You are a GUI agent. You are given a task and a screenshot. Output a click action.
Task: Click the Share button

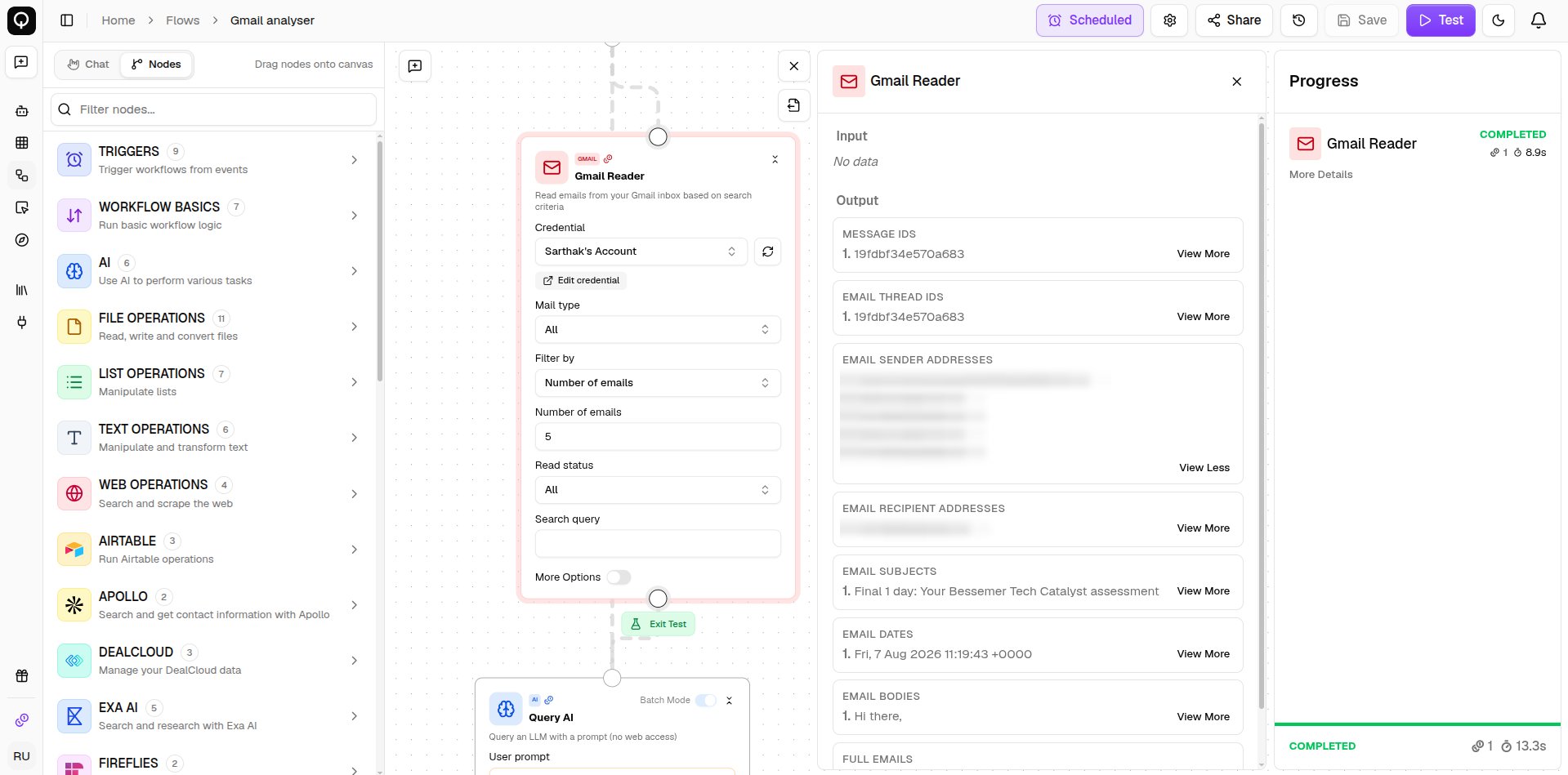tap(1234, 20)
